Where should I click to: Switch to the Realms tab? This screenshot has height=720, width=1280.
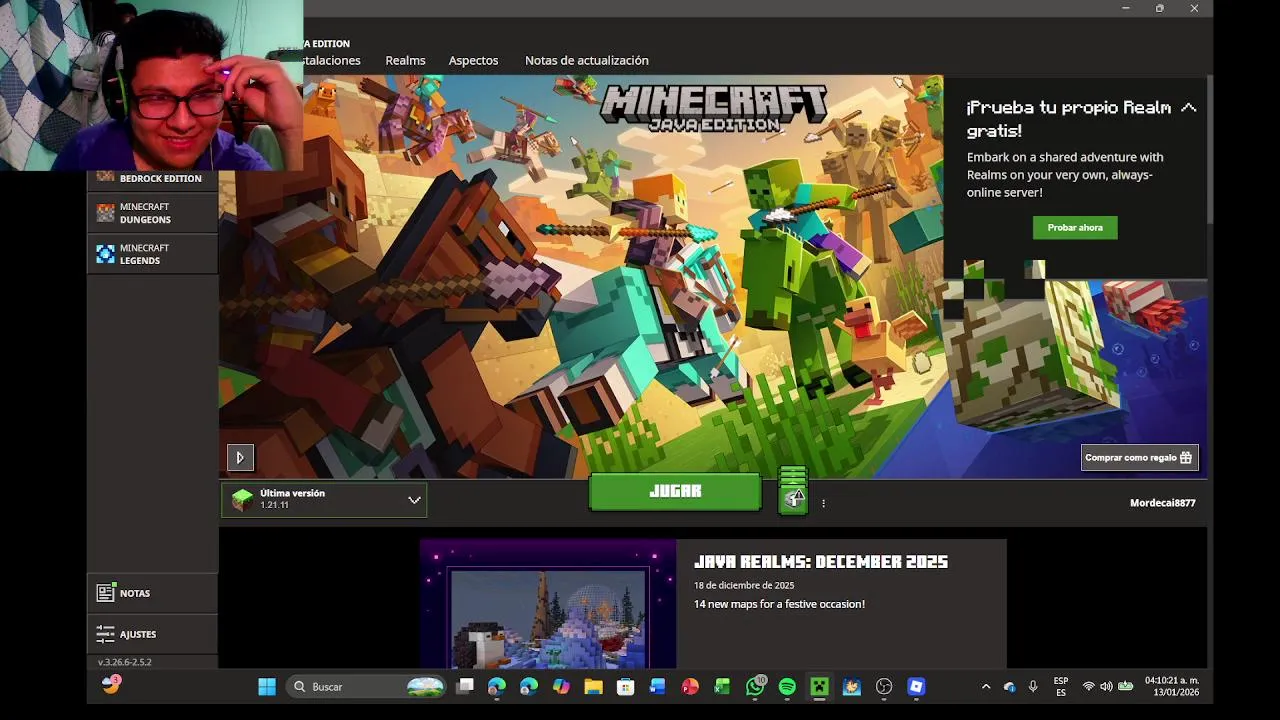tap(405, 60)
